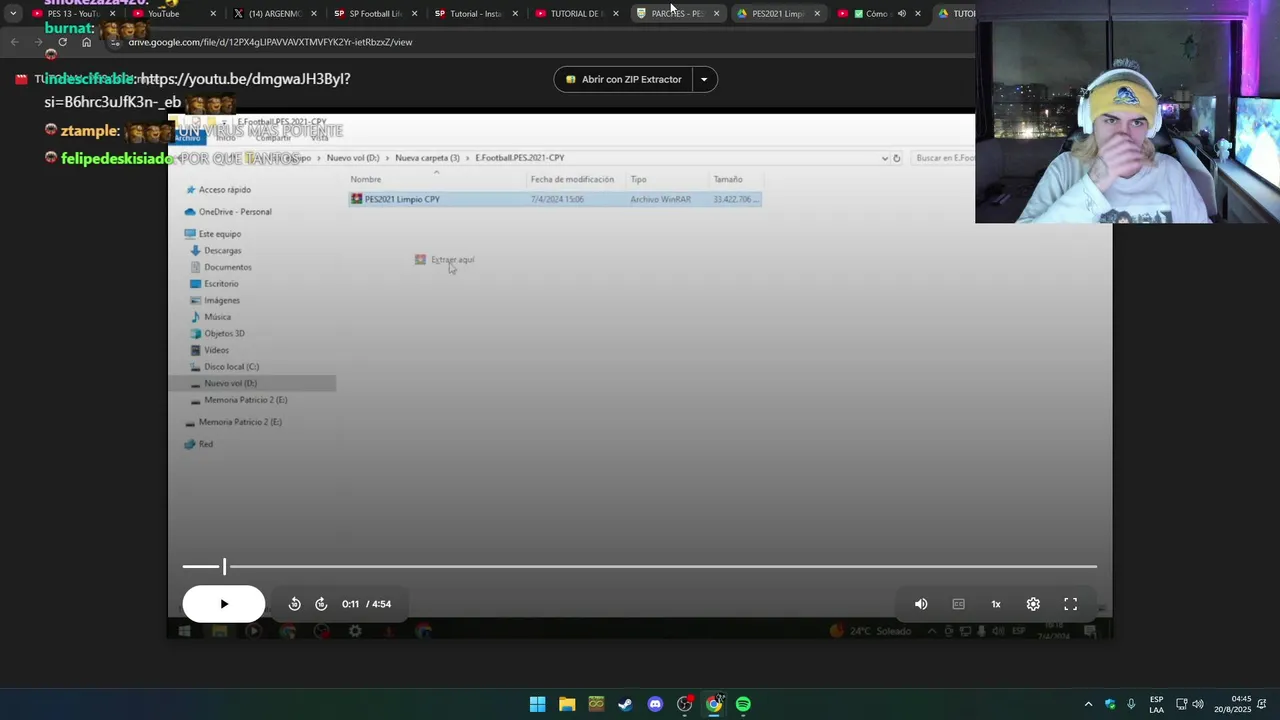Go back in browser history
This screenshot has width=1280, height=720.
[15, 42]
